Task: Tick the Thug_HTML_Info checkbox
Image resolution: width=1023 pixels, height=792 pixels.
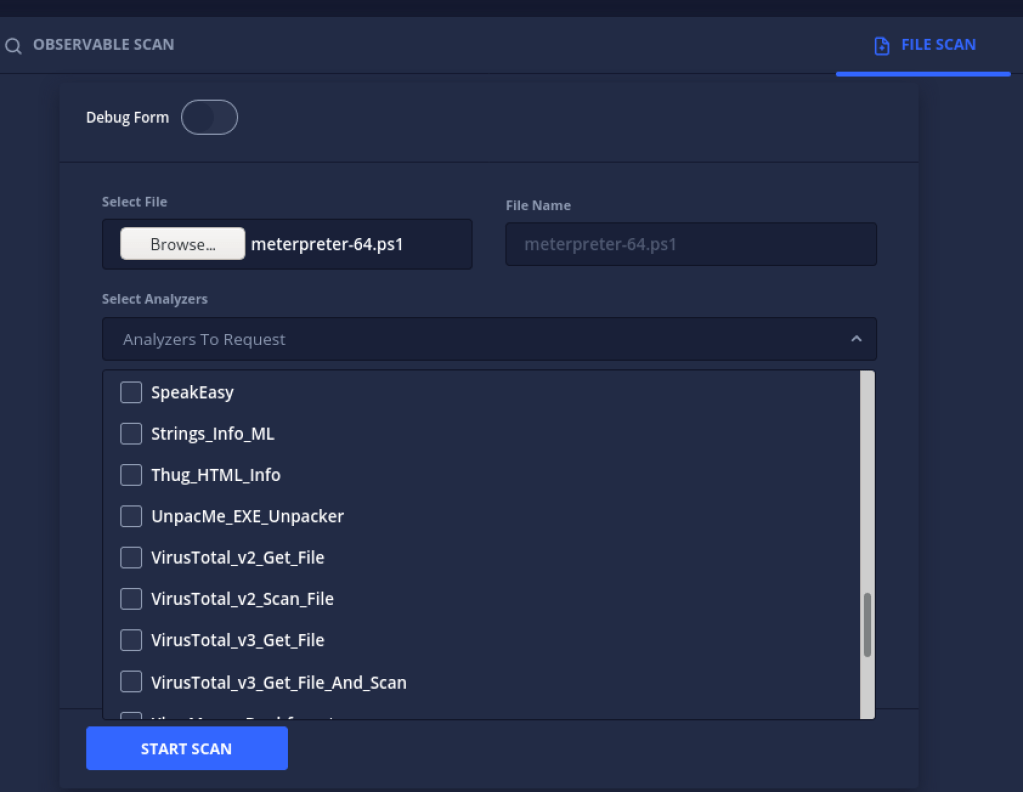Action: pos(131,475)
